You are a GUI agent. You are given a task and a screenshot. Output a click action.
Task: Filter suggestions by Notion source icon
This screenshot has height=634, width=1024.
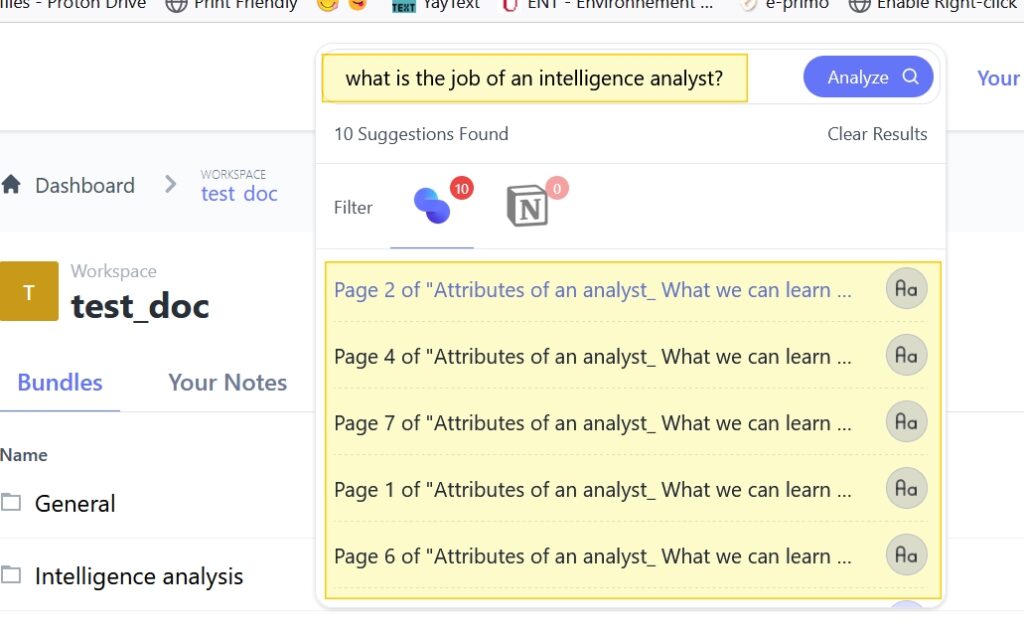click(527, 205)
